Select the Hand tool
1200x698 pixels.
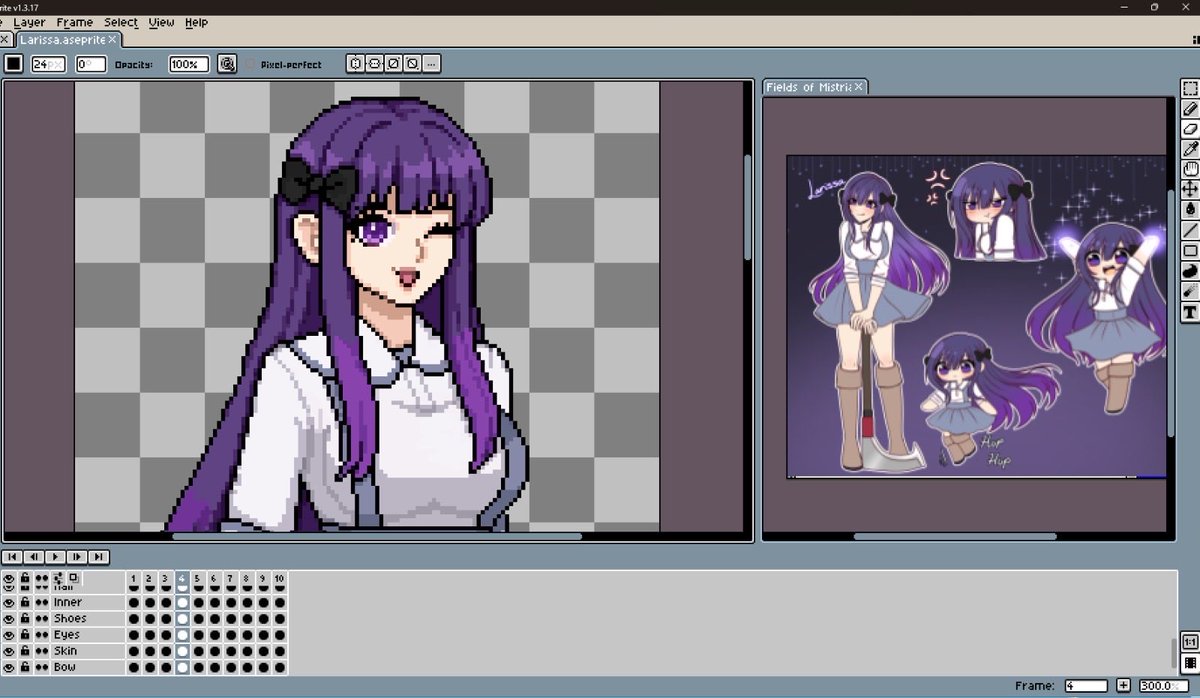pyautogui.click(x=1190, y=170)
